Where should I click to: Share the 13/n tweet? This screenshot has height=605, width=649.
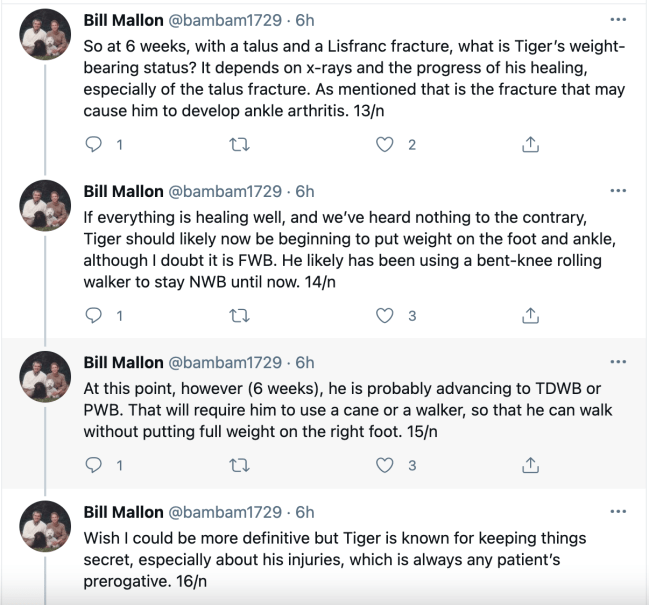coord(530,145)
